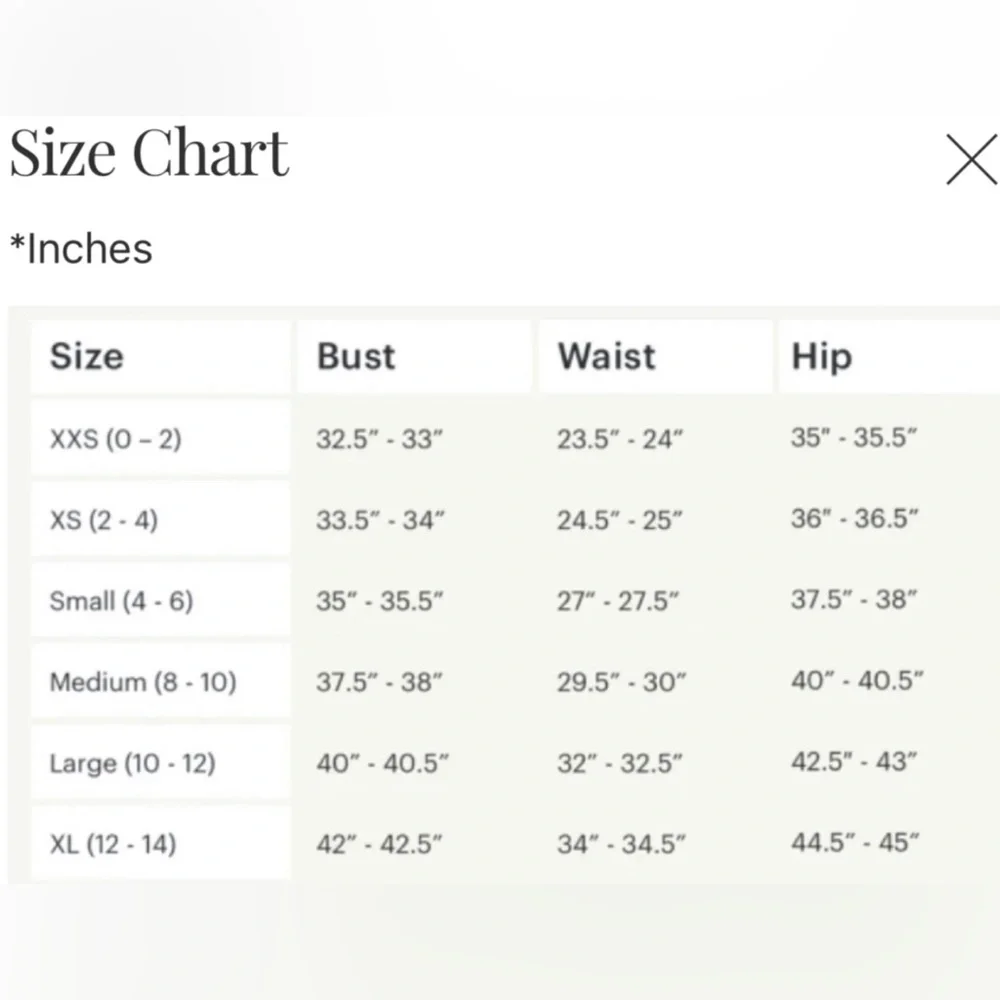
Task: Click the *Inches unit label
Action: pos(82,249)
